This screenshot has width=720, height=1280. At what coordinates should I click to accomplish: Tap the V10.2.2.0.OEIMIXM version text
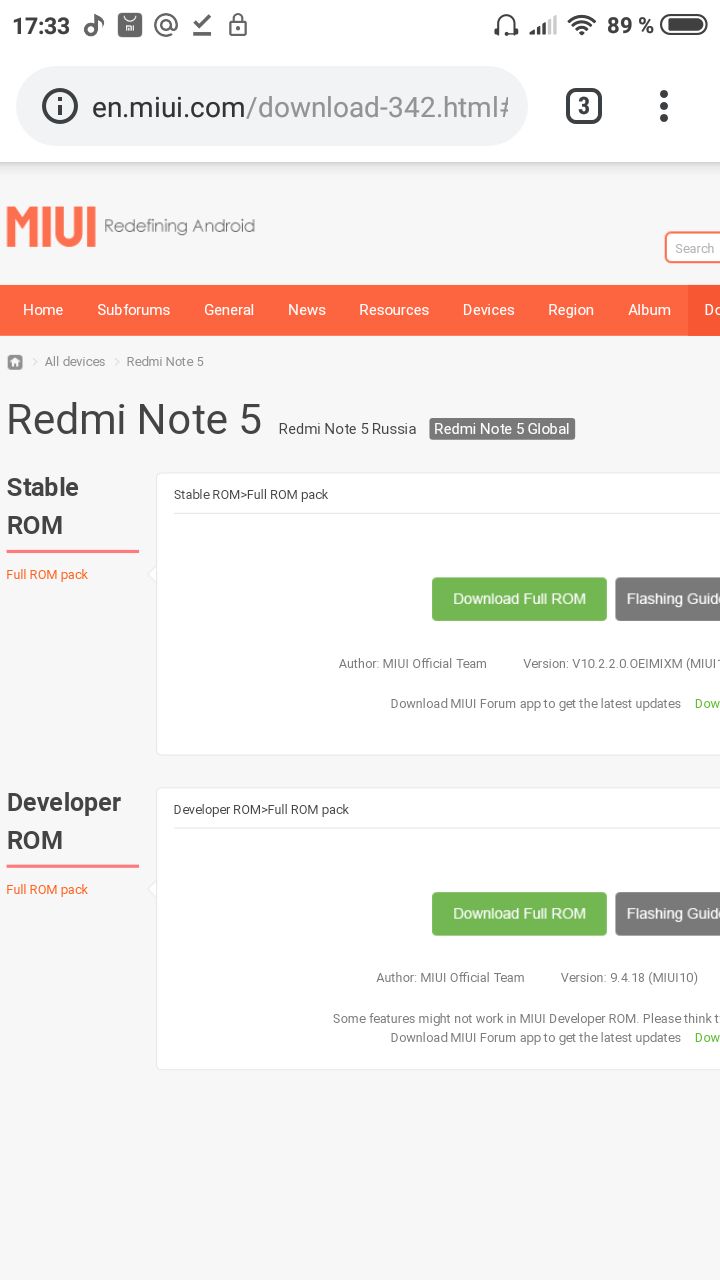click(x=622, y=664)
